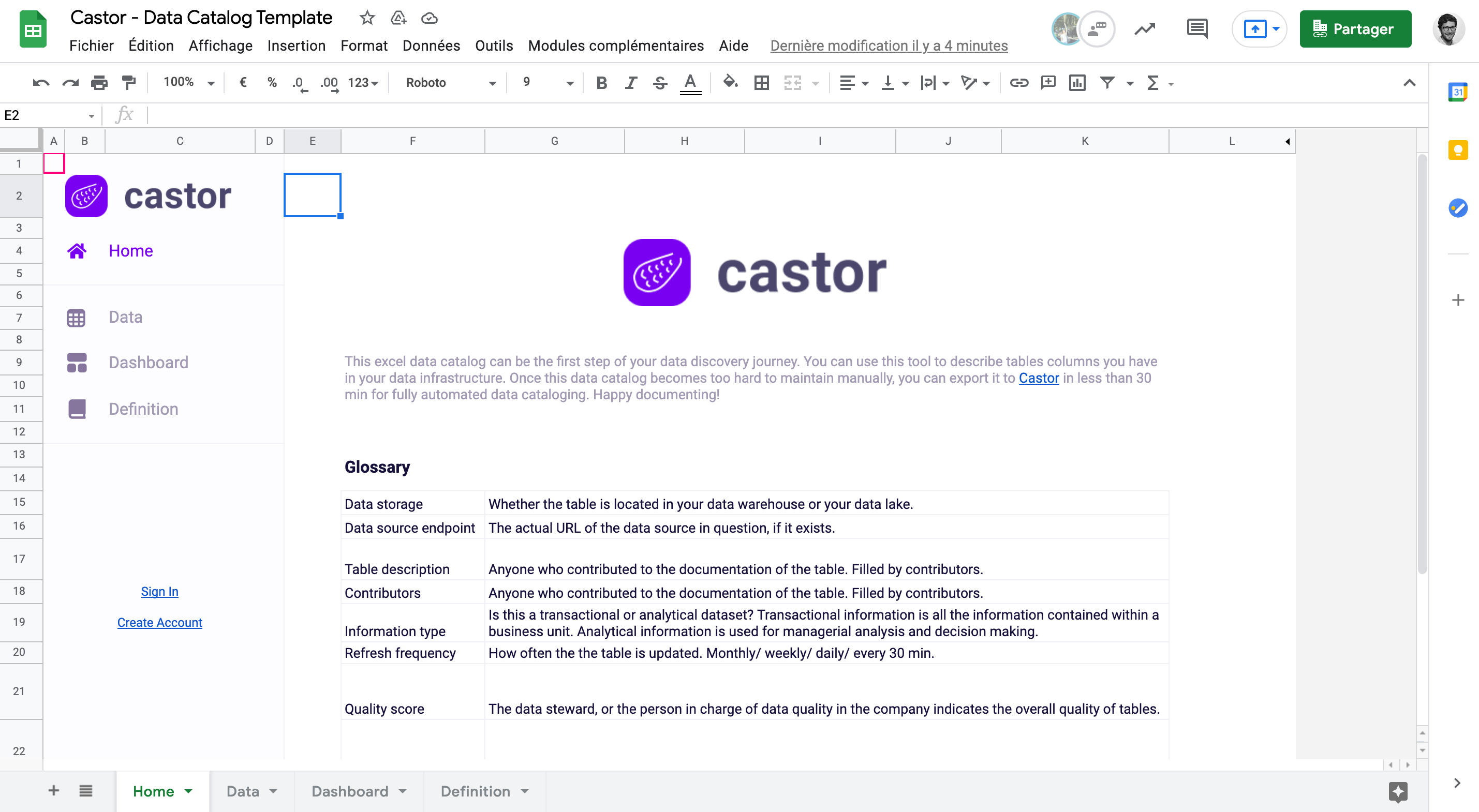The width and height of the screenshot is (1479, 812).
Task: Click the paint format roller icon
Action: [129, 83]
